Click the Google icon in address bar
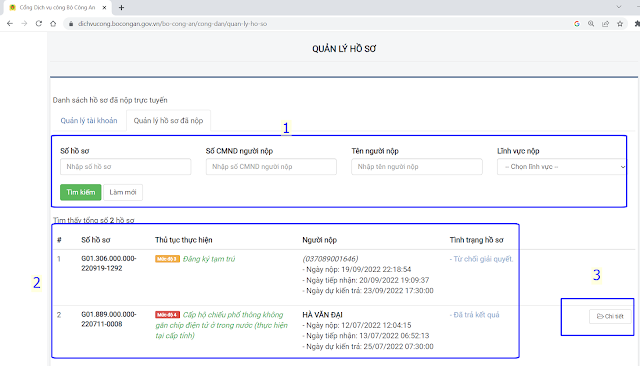The width and height of the screenshot is (640, 366). [577, 24]
